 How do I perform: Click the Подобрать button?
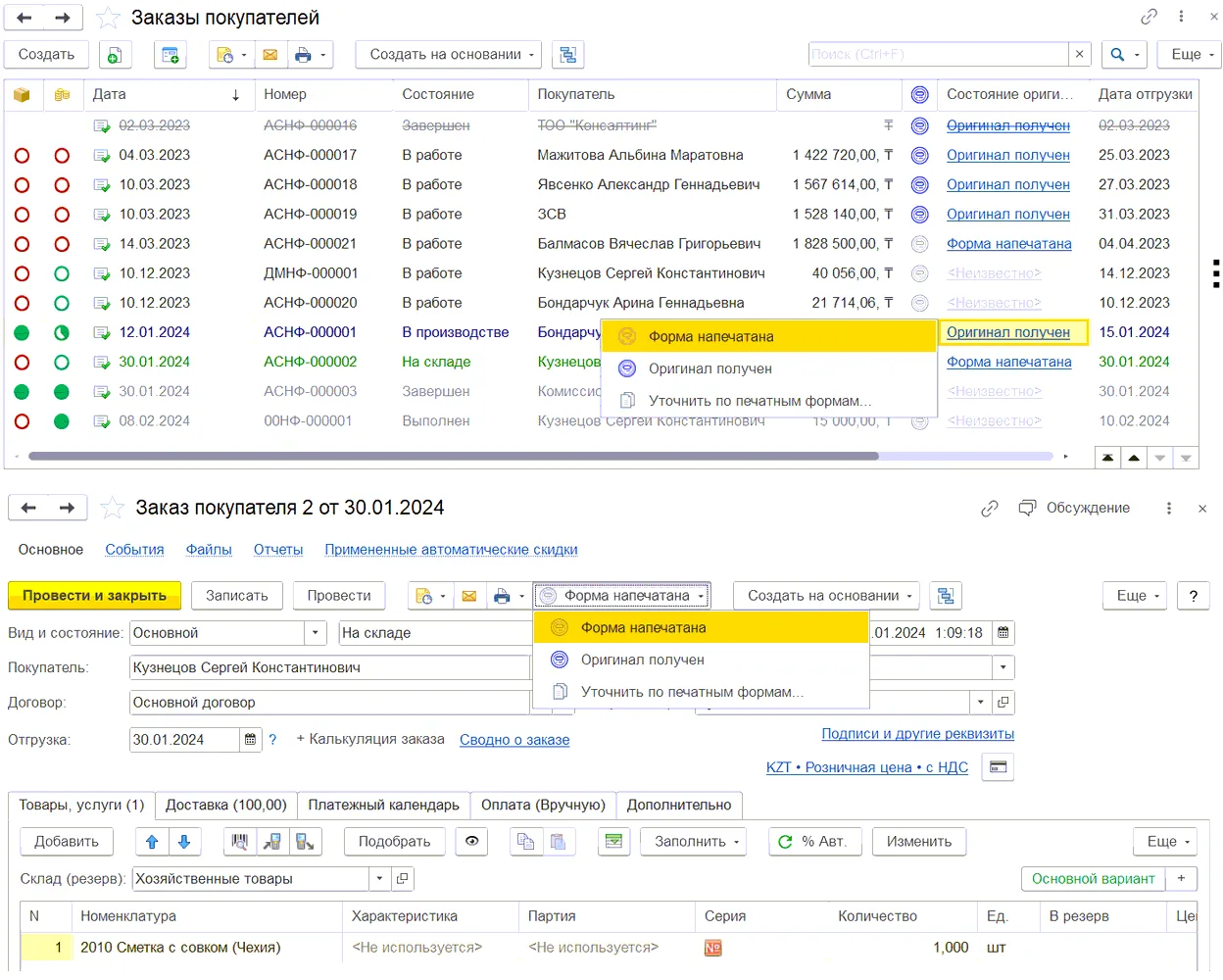[x=395, y=841]
